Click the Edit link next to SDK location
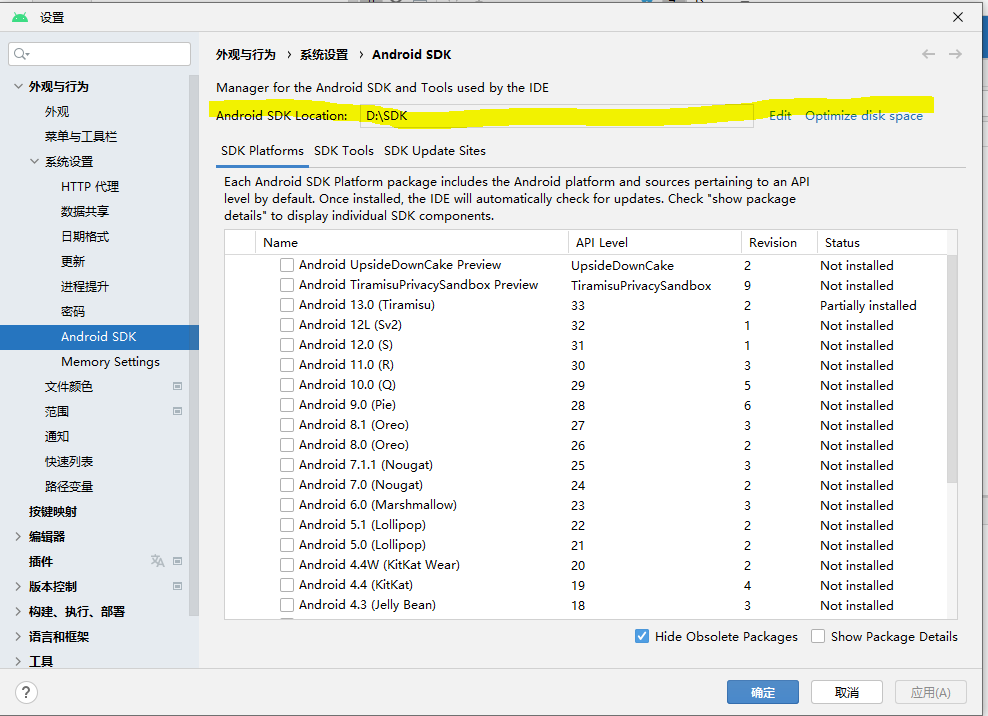The width and height of the screenshot is (988, 716). (x=779, y=115)
